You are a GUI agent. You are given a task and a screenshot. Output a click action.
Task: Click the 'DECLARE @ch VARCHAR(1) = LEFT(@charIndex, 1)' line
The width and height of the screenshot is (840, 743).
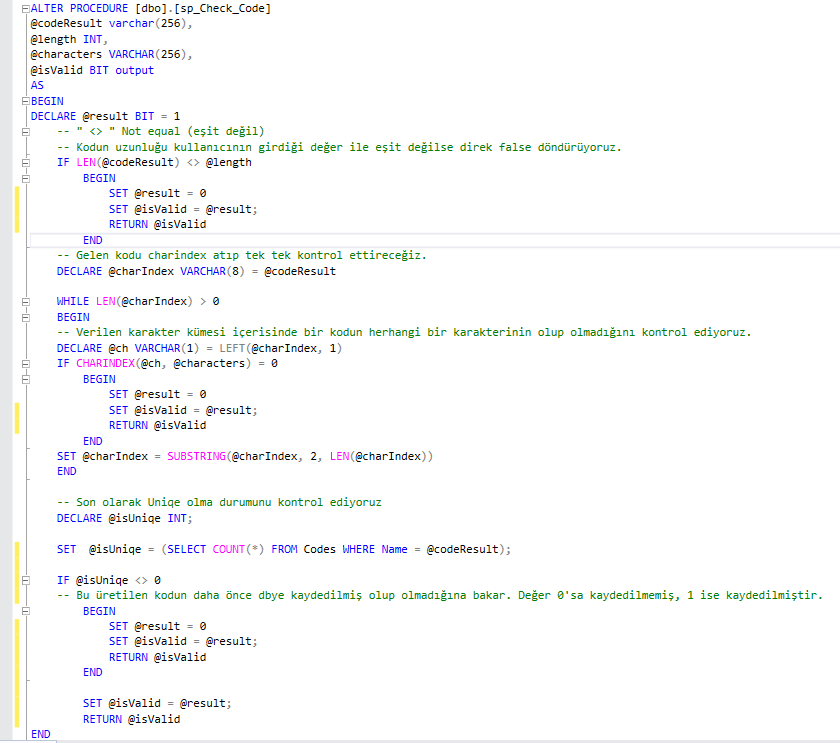click(199, 348)
